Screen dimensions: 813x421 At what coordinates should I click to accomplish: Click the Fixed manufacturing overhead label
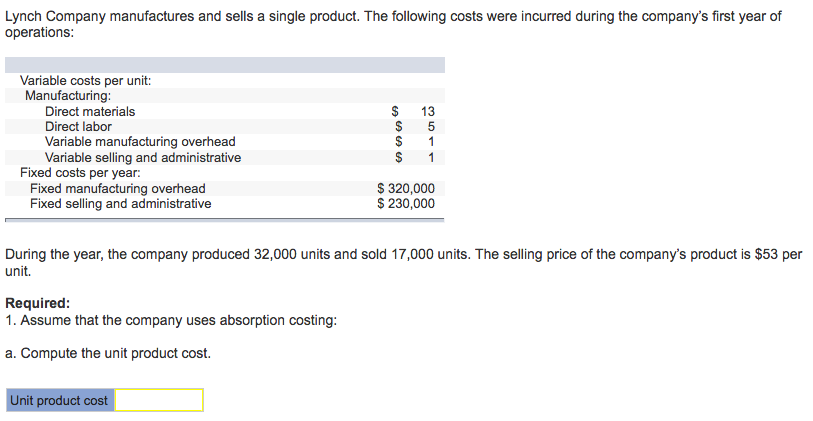pos(118,188)
